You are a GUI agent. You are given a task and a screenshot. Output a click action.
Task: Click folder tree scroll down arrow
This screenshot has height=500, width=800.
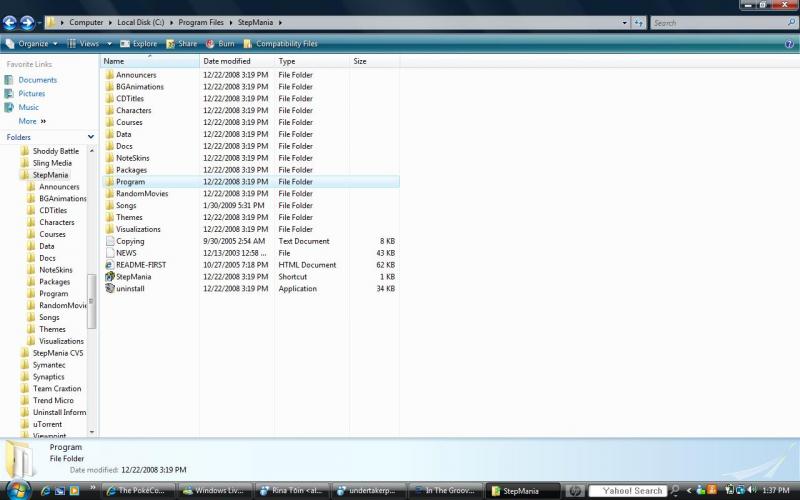point(92,432)
